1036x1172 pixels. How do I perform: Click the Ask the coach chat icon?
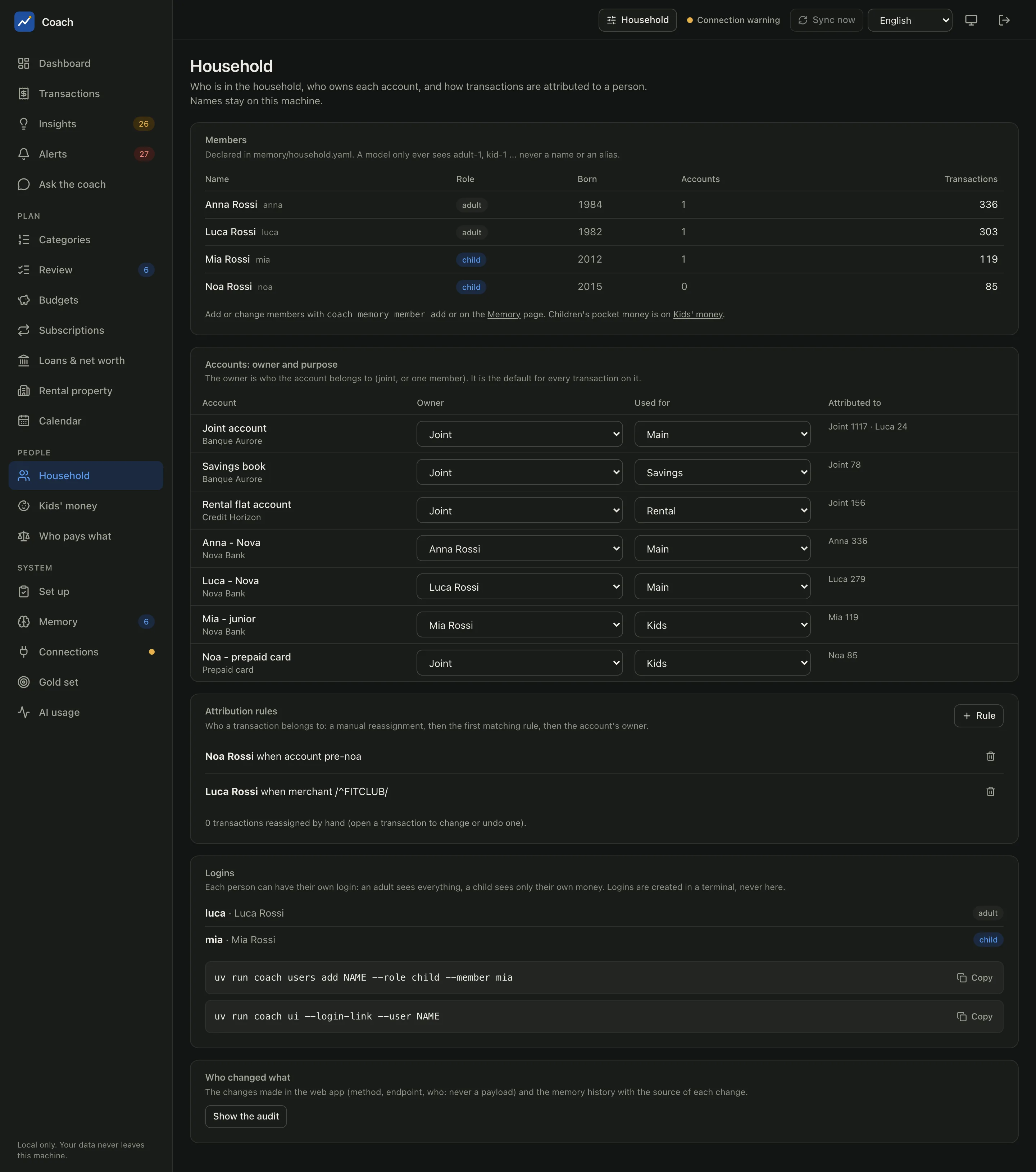pos(23,184)
